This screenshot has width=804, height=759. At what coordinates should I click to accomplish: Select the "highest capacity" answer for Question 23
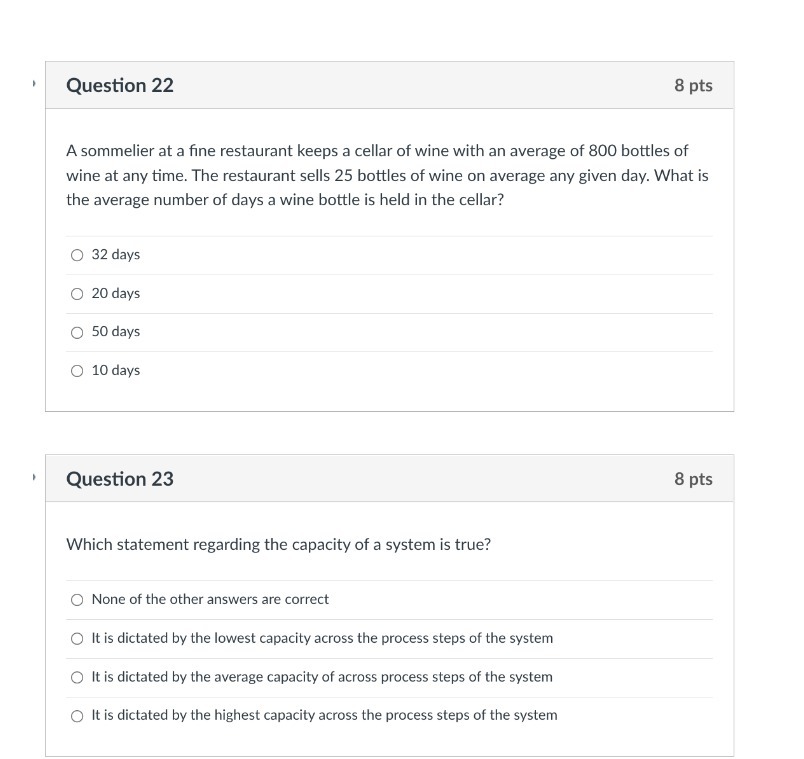pyautogui.click(x=77, y=716)
